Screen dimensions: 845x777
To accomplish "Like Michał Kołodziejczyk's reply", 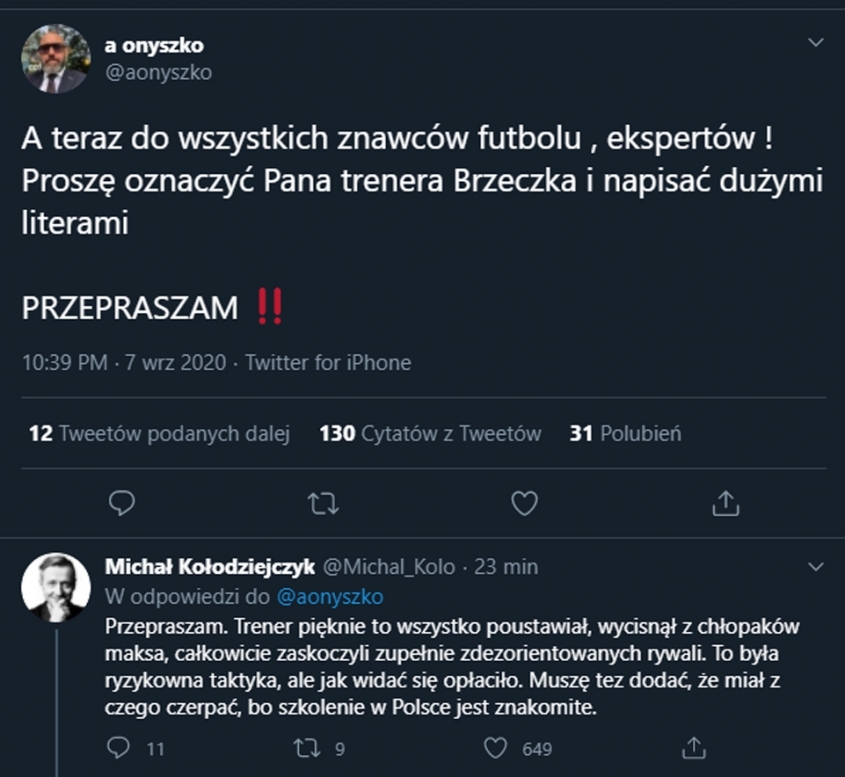I will click(x=497, y=747).
